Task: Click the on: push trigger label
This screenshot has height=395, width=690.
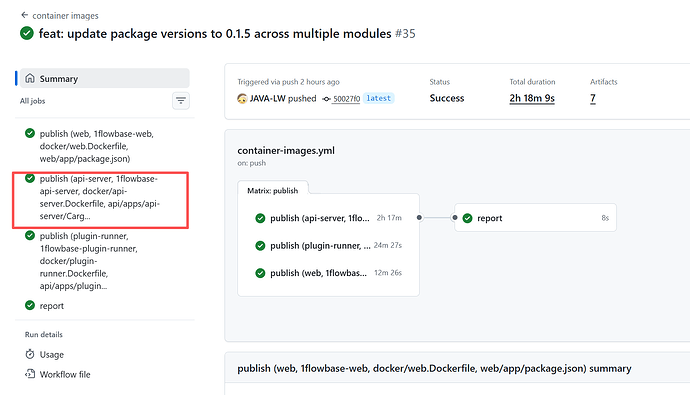Action: [x=252, y=163]
